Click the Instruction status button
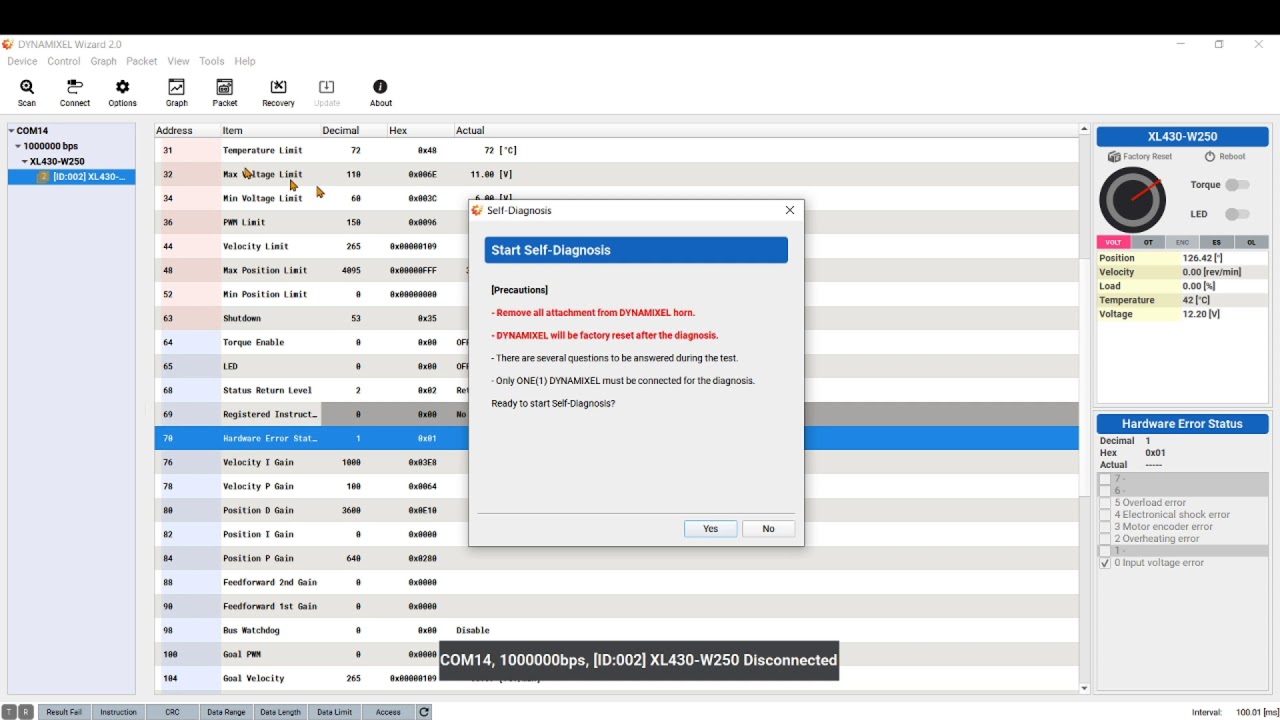 [118, 712]
